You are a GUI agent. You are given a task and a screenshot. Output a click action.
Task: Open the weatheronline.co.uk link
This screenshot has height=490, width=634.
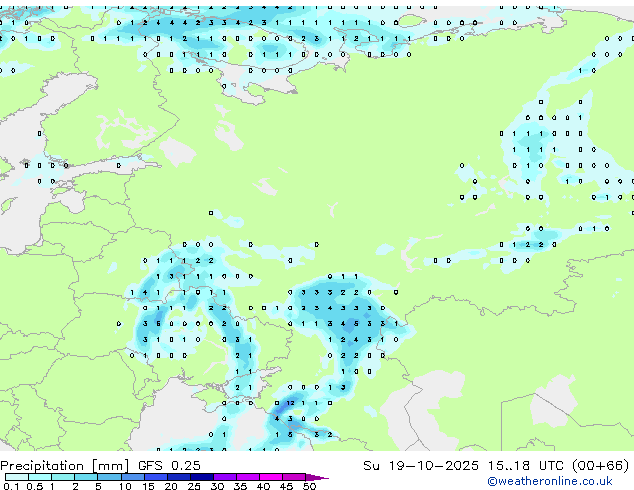pyautogui.click(x=550, y=481)
